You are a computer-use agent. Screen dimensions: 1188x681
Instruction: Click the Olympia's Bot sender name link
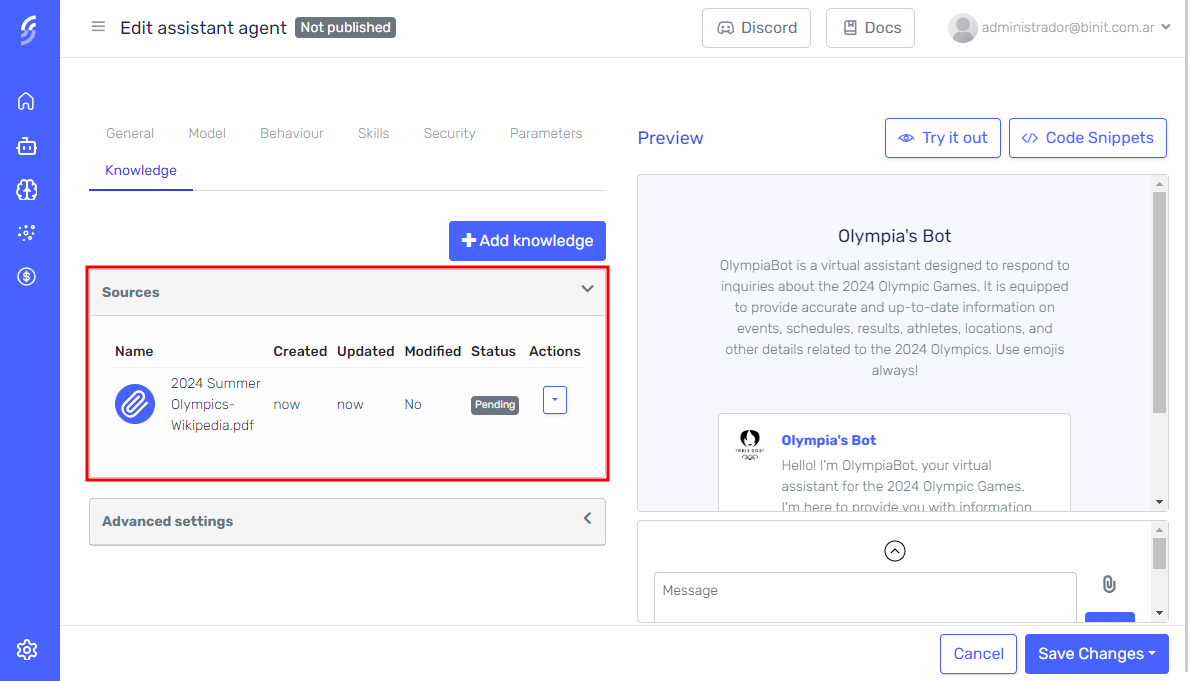point(828,440)
